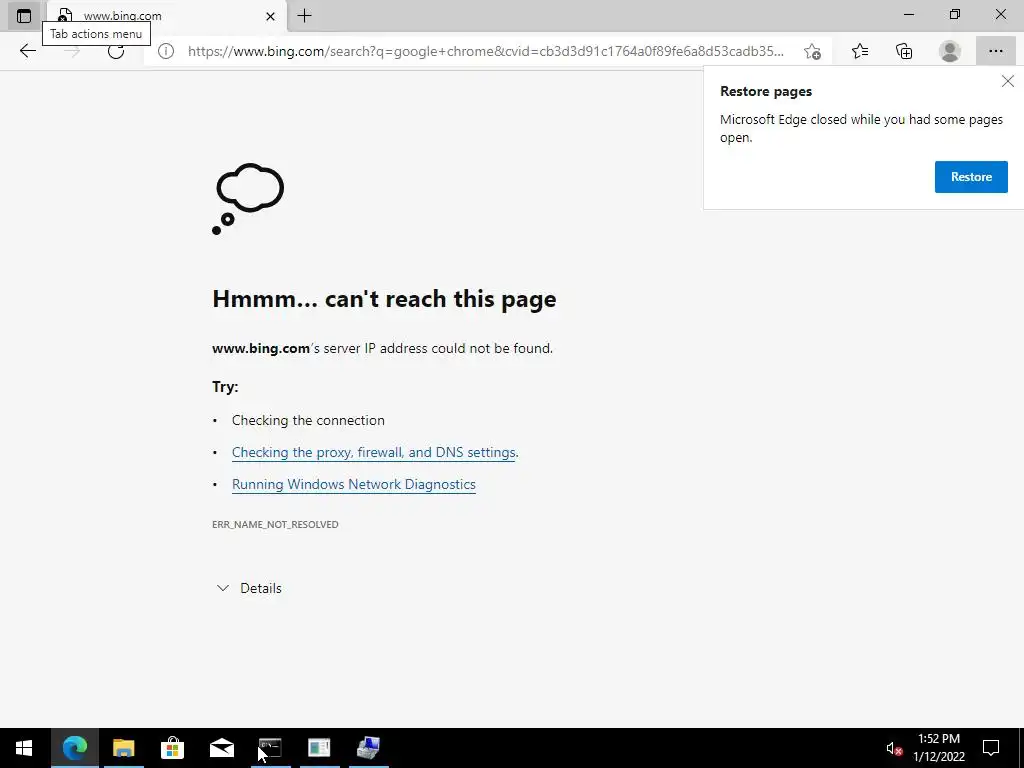Expand the Details section
Viewport: 1024px width, 768px height.
pyautogui.click(x=249, y=588)
